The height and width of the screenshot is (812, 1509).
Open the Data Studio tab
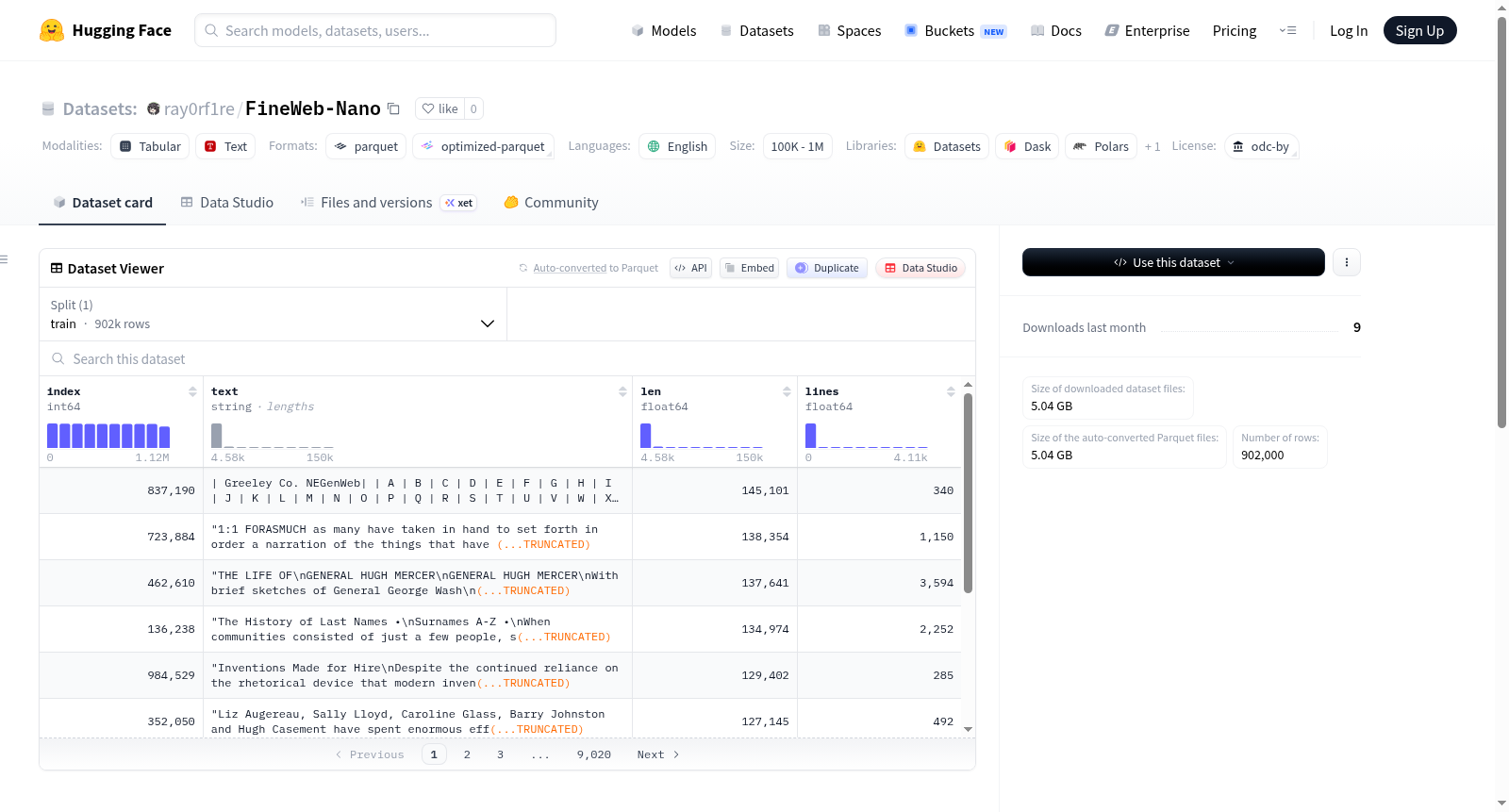[227, 202]
